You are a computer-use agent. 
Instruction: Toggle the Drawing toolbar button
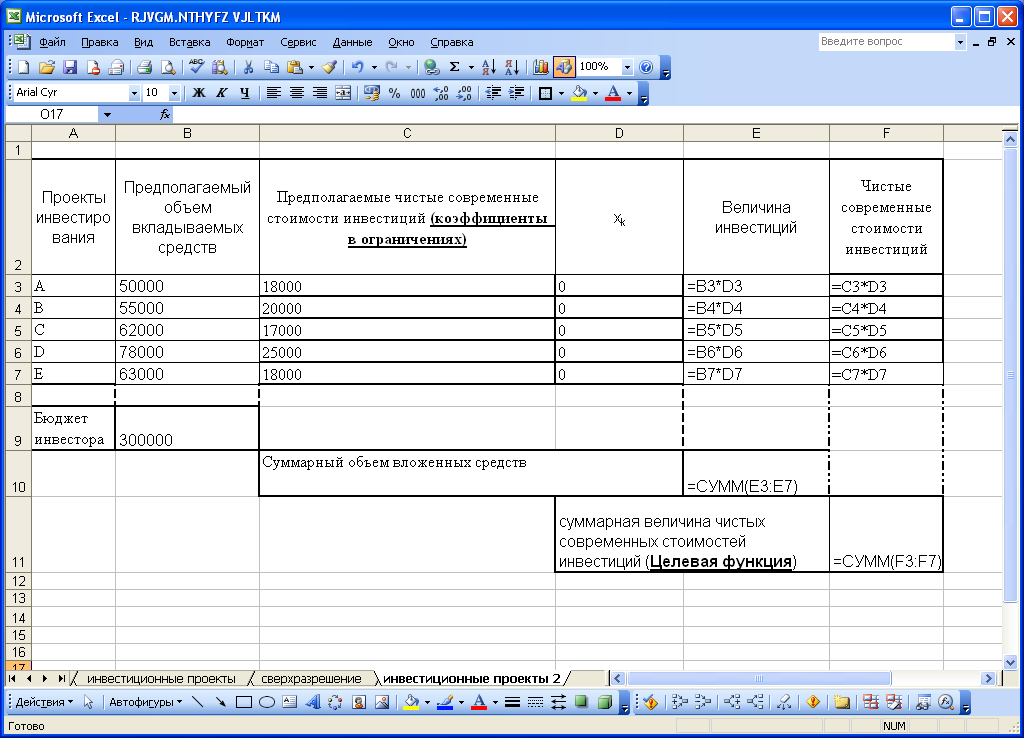click(564, 67)
